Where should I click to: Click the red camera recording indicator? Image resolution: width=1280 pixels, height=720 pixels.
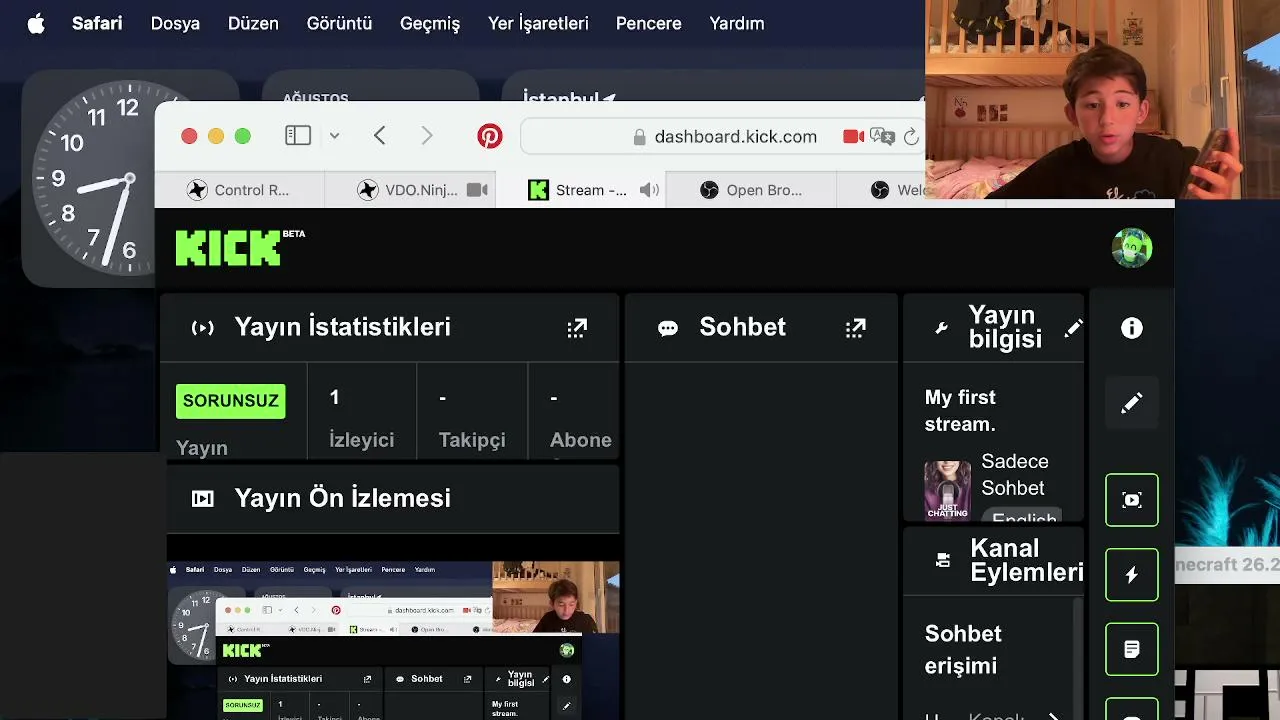(x=853, y=137)
